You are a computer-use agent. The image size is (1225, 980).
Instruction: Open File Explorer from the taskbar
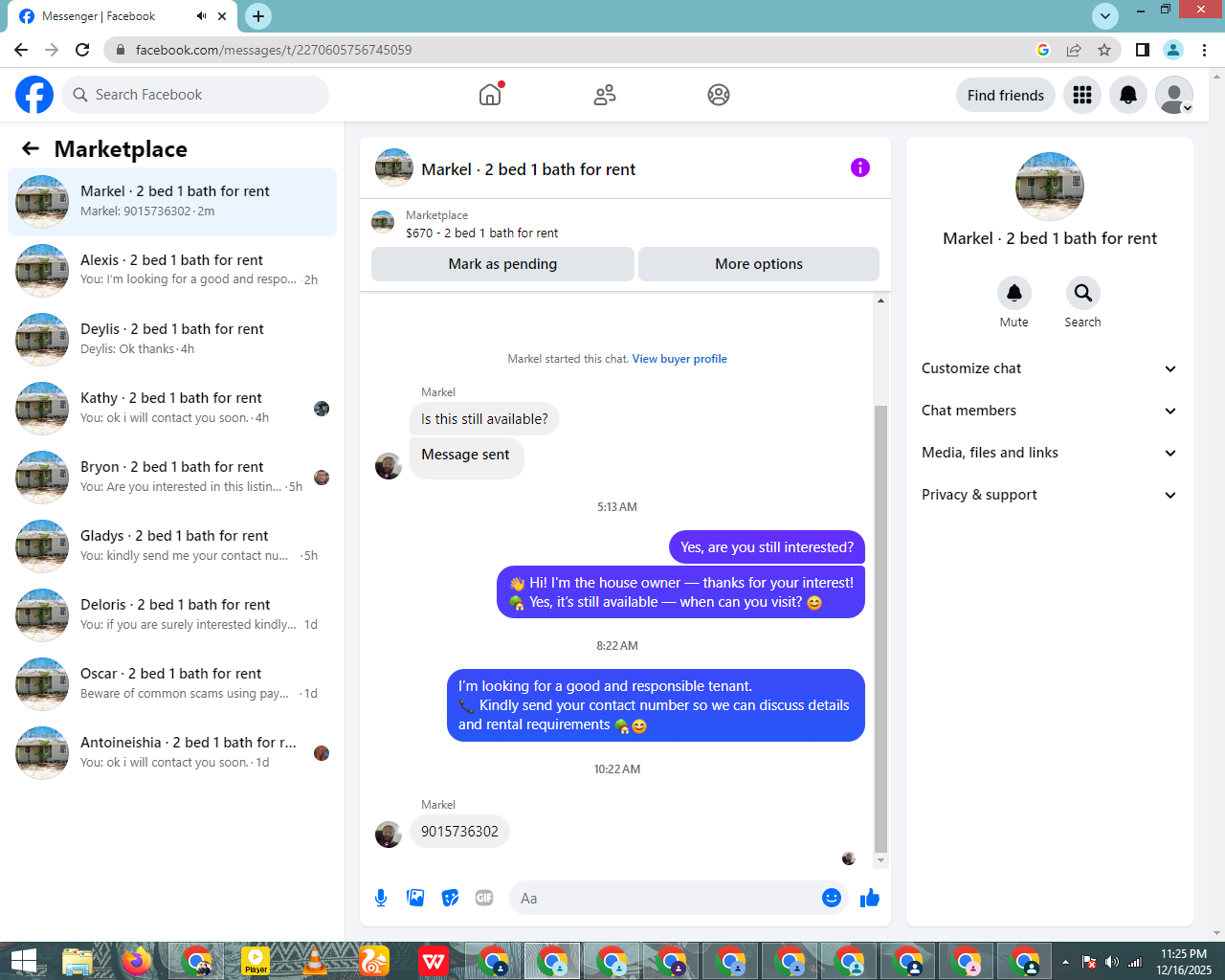(x=78, y=961)
